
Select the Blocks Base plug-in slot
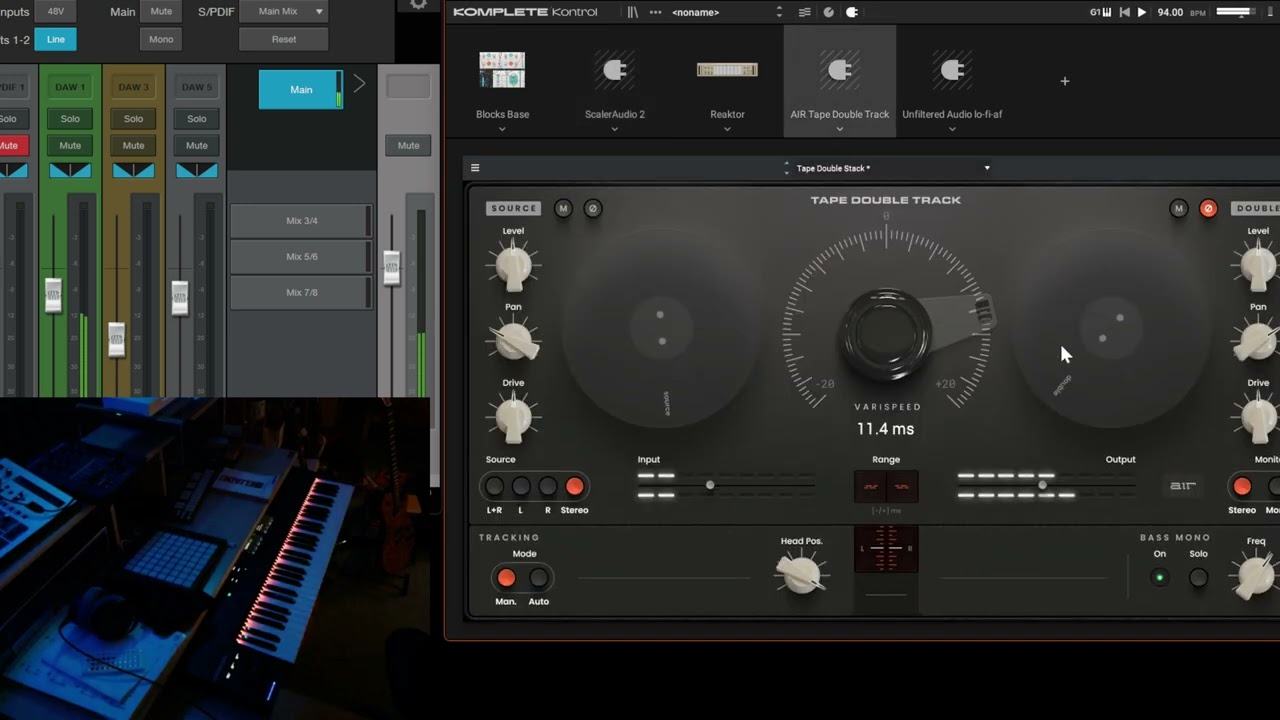(502, 80)
